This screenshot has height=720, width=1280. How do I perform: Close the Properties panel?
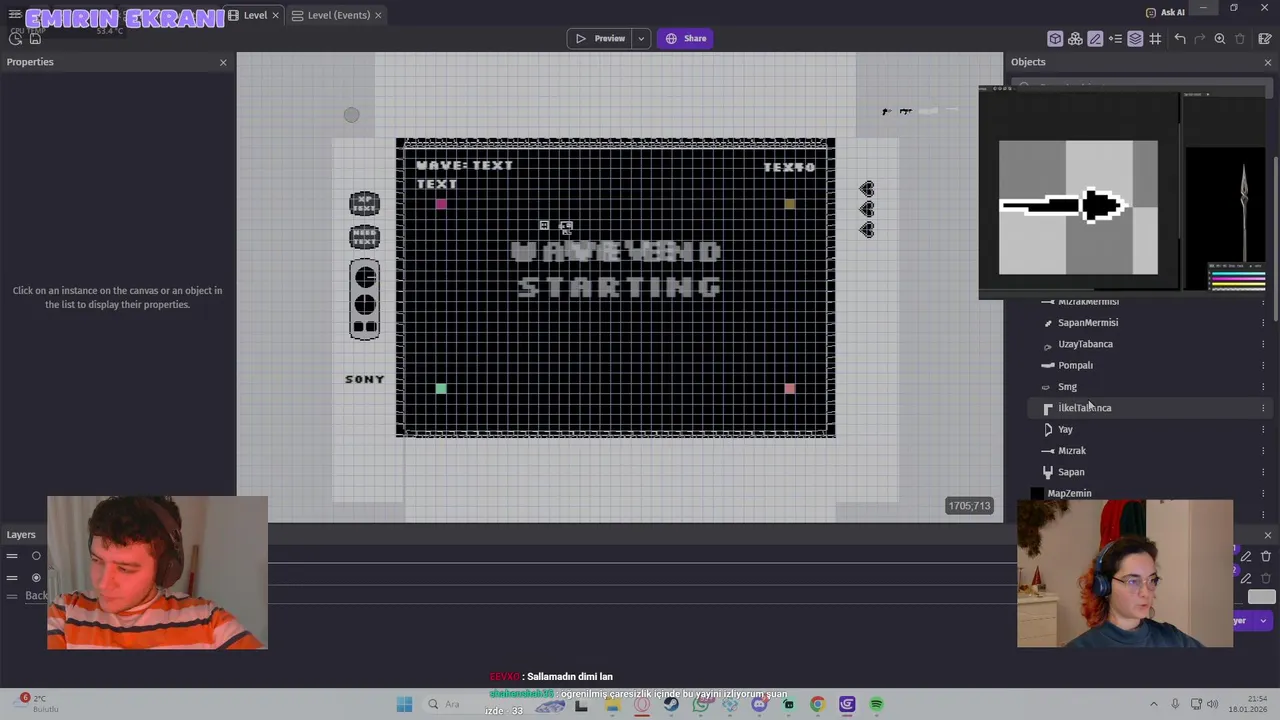pos(223,62)
